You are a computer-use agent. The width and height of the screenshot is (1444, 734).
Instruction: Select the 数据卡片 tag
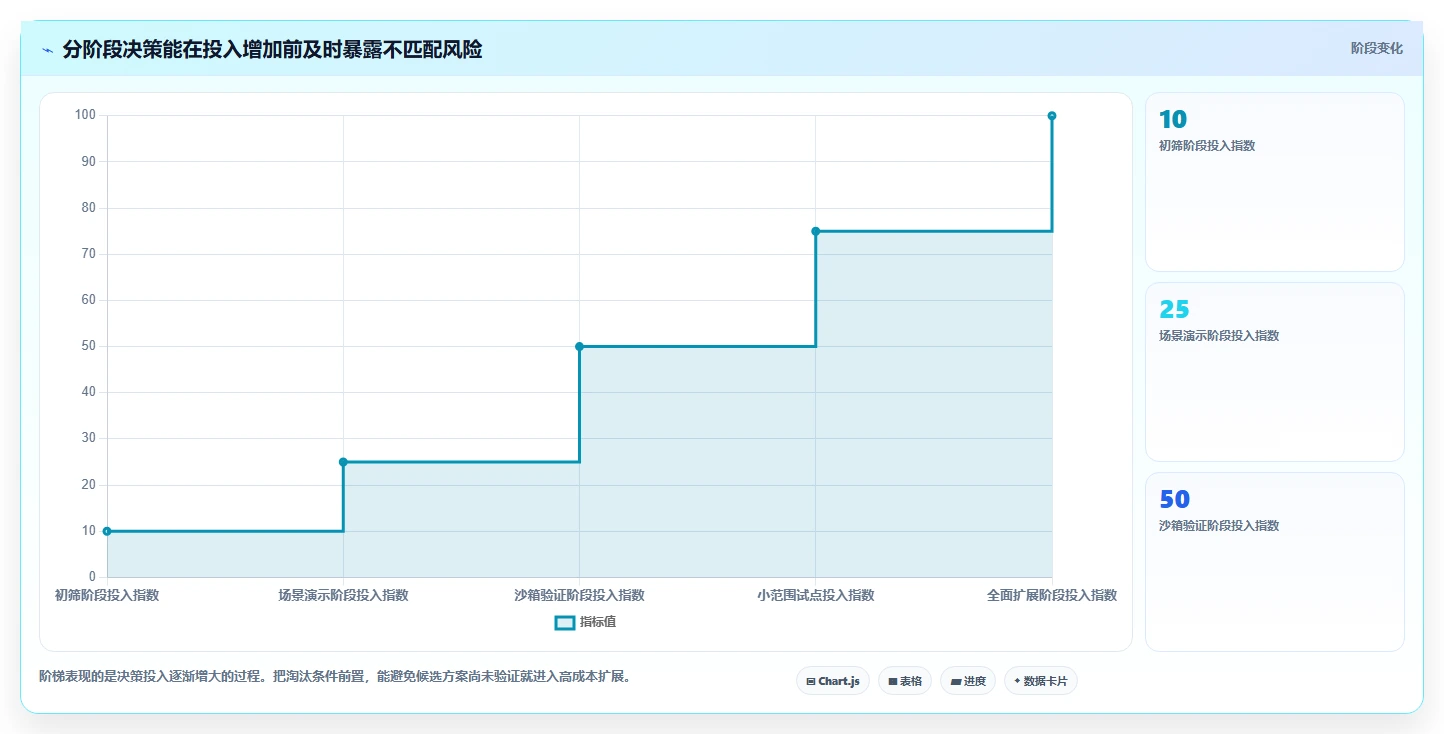pyautogui.click(x=1041, y=681)
